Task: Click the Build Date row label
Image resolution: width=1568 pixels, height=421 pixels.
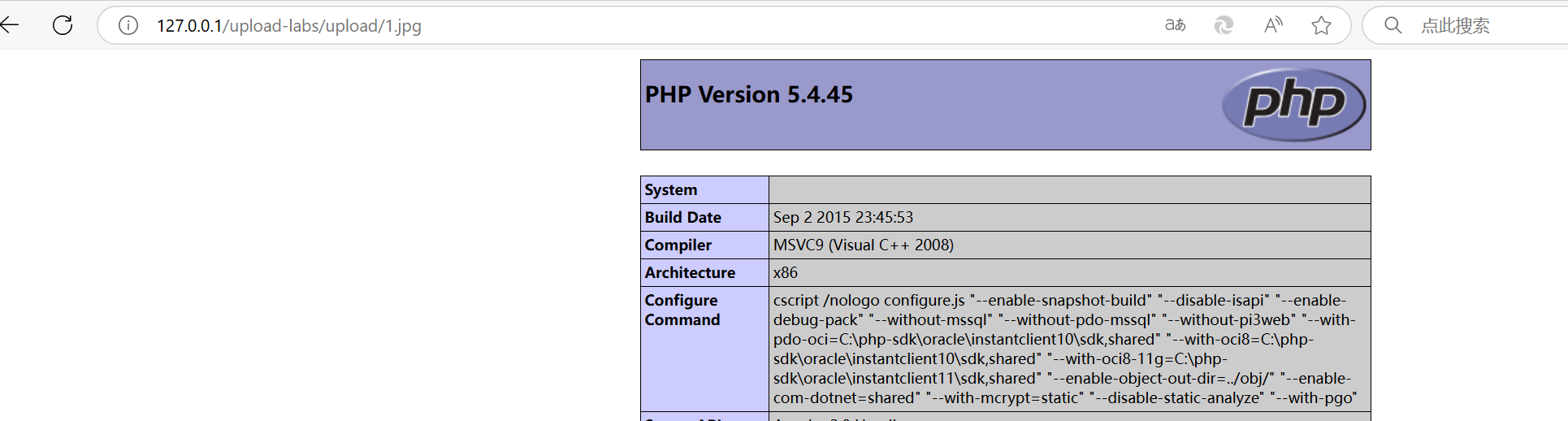Action: pos(683,218)
